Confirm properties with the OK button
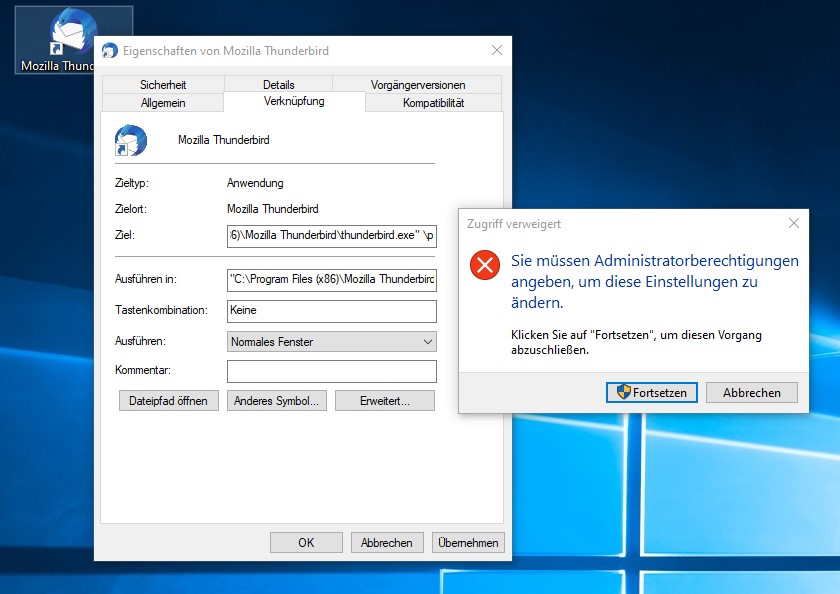This screenshot has width=840, height=594. tap(306, 543)
